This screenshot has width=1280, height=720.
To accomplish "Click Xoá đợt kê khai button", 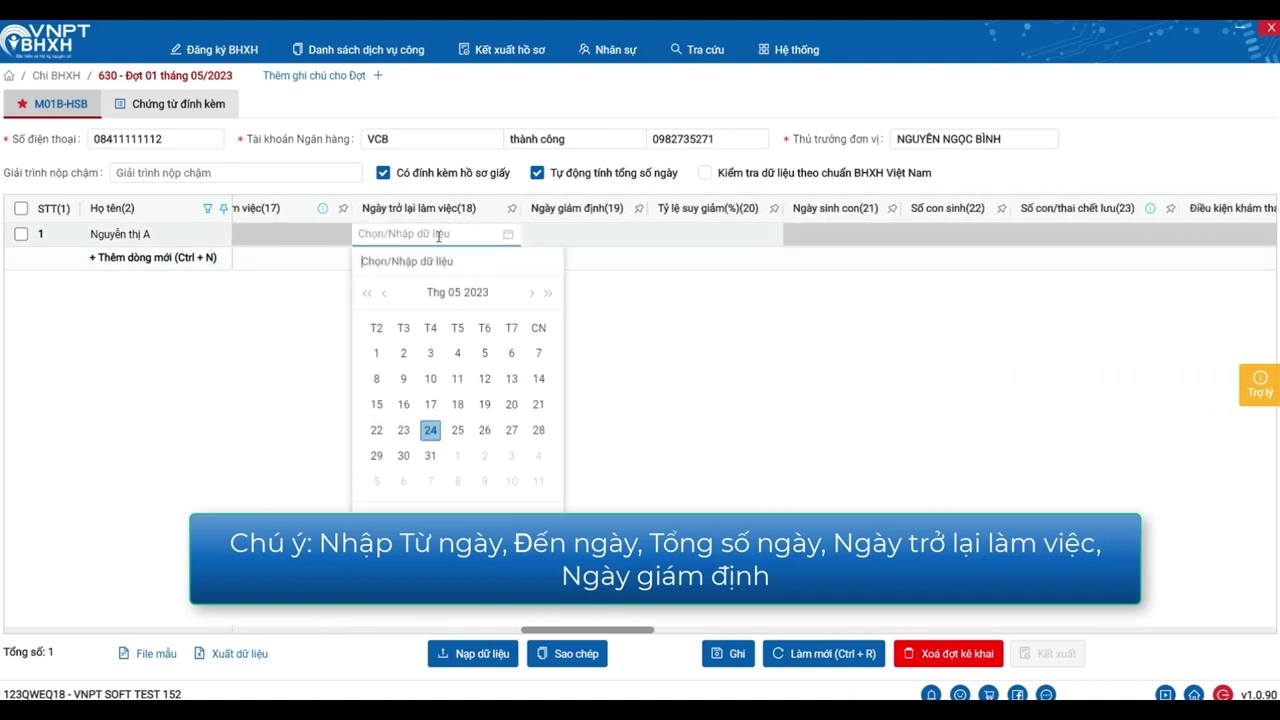I will [x=948, y=654].
